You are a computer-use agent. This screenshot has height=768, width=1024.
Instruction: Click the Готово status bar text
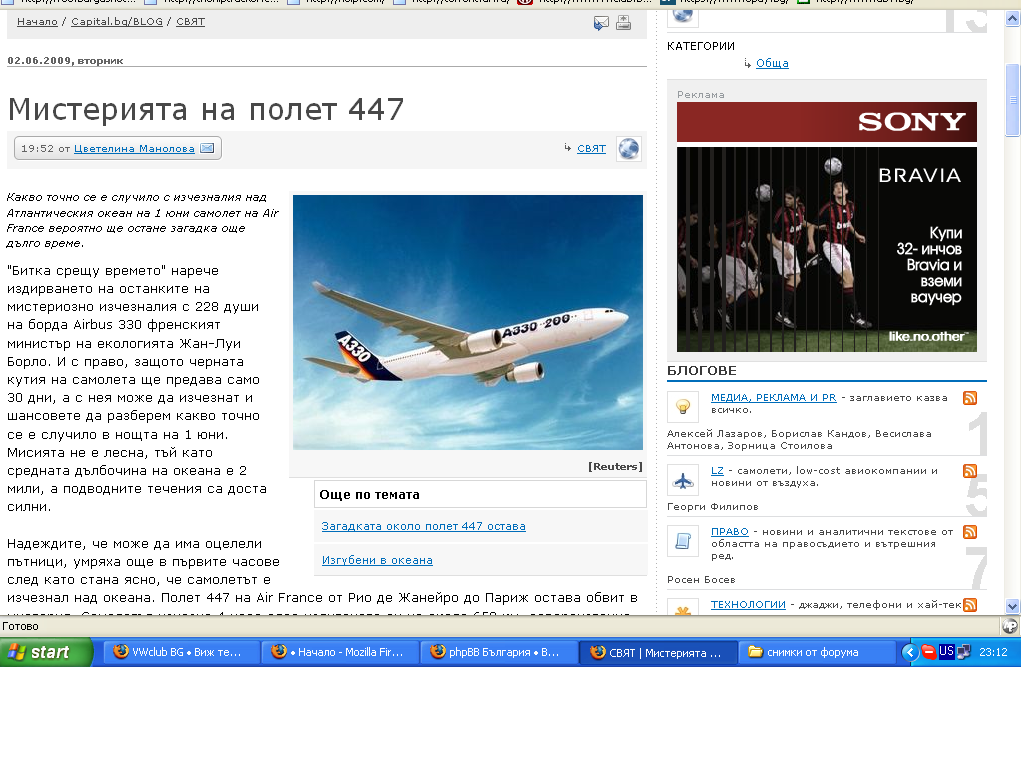[x=20, y=626]
